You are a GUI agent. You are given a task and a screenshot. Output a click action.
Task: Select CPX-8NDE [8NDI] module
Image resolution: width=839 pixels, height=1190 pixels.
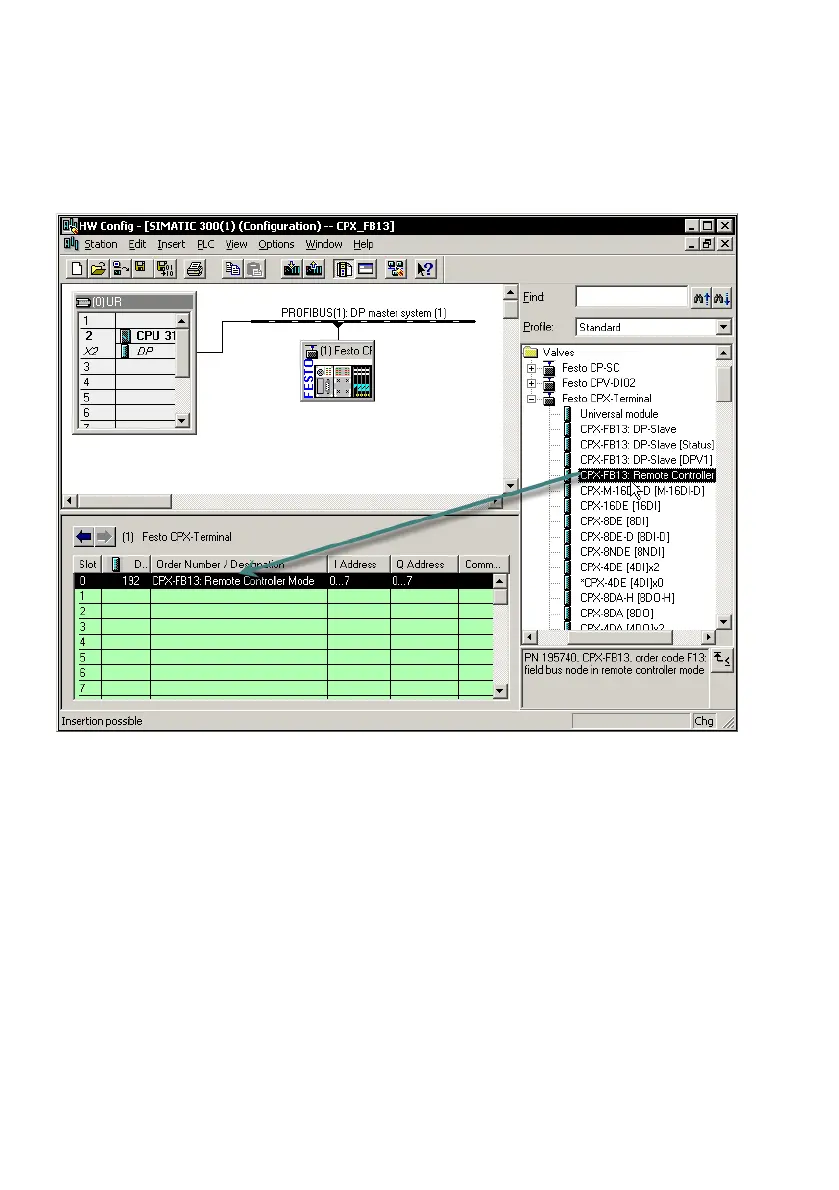coord(622,552)
